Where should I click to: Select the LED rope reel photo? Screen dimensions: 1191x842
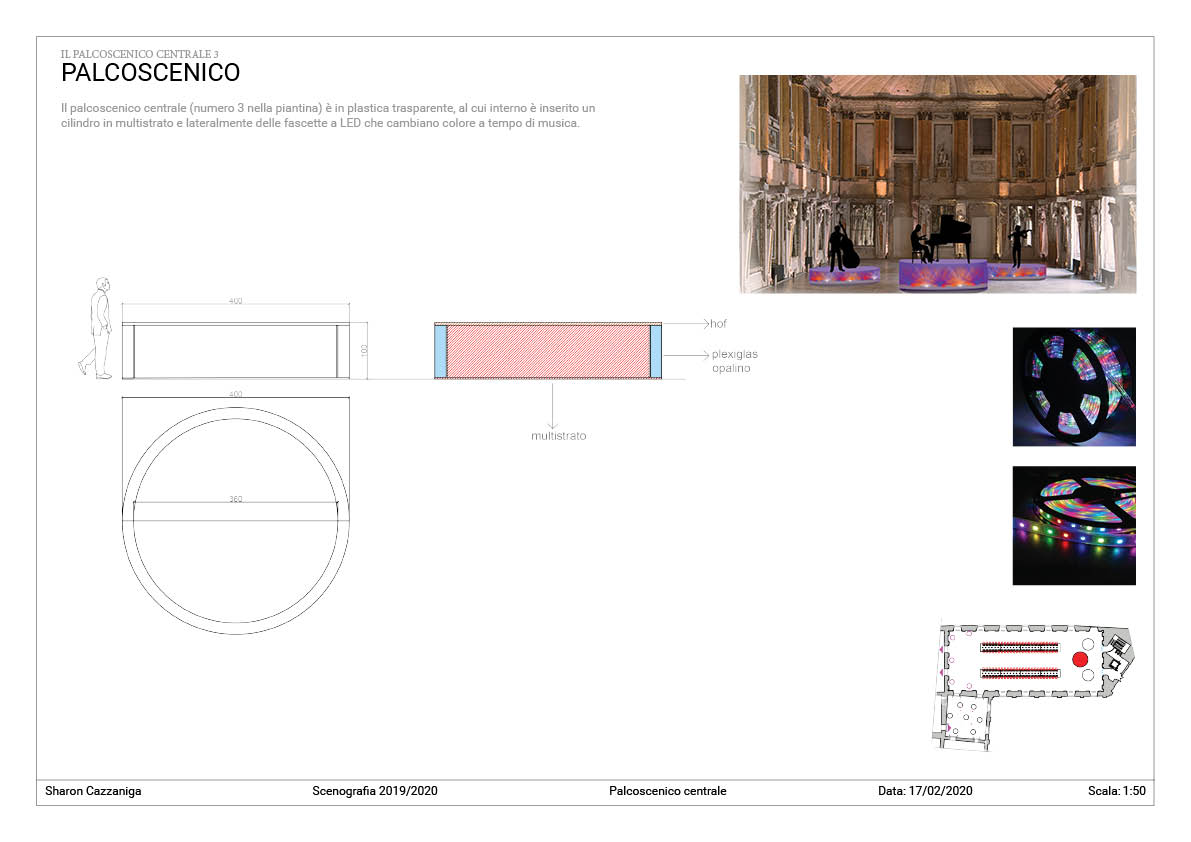(1073, 386)
